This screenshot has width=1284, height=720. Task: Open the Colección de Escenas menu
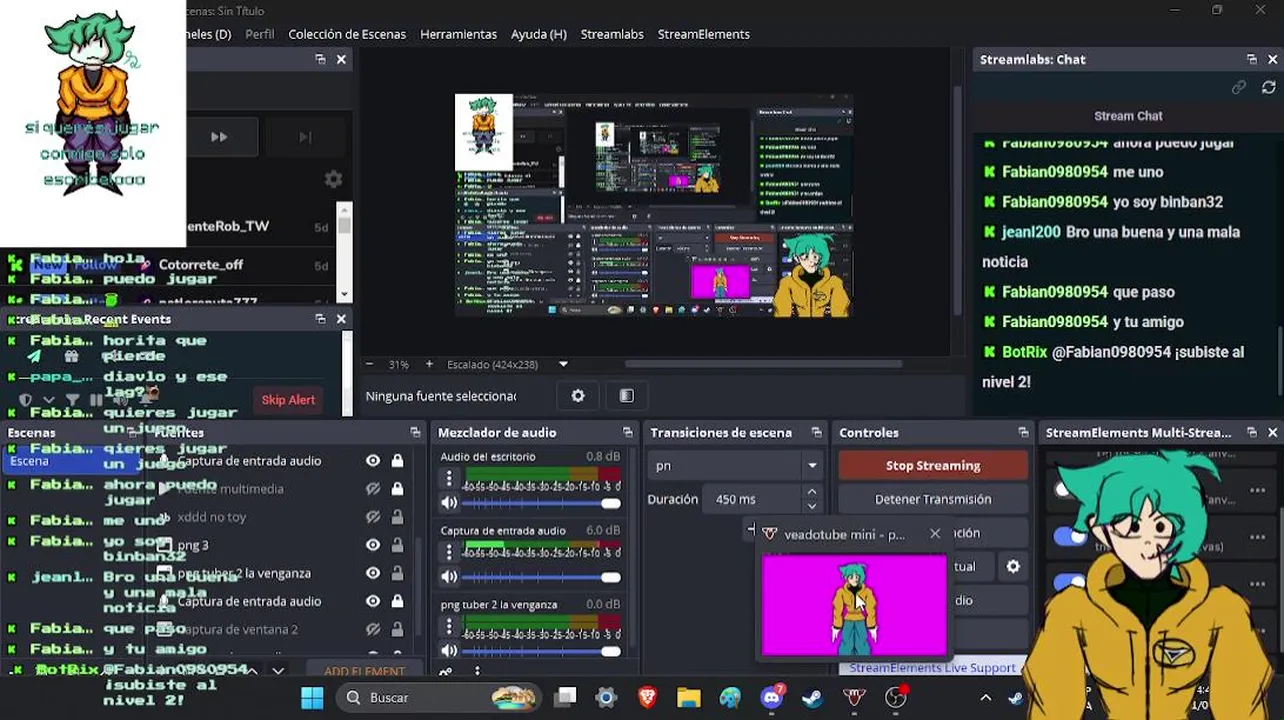pyautogui.click(x=347, y=34)
